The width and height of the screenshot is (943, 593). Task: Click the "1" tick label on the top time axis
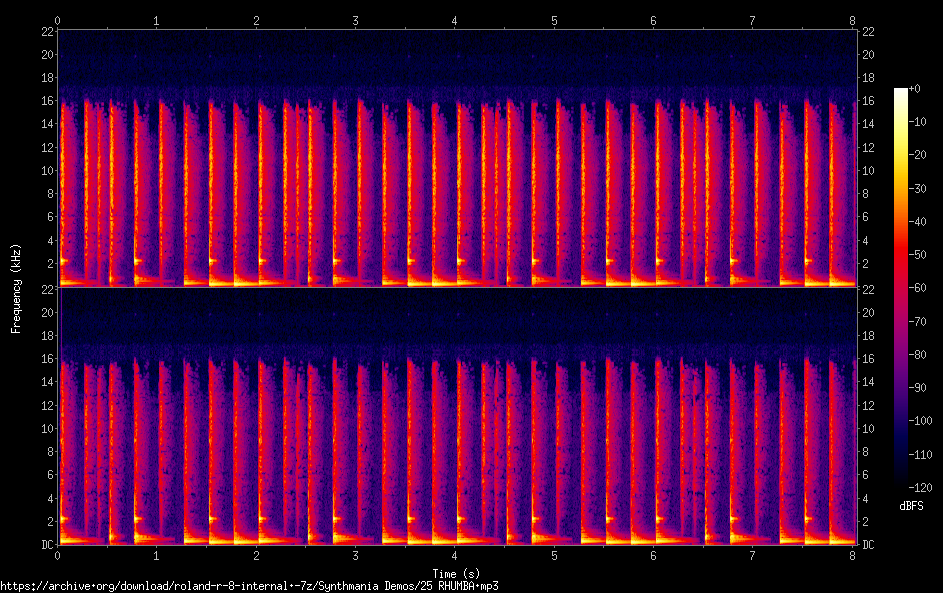(156, 20)
